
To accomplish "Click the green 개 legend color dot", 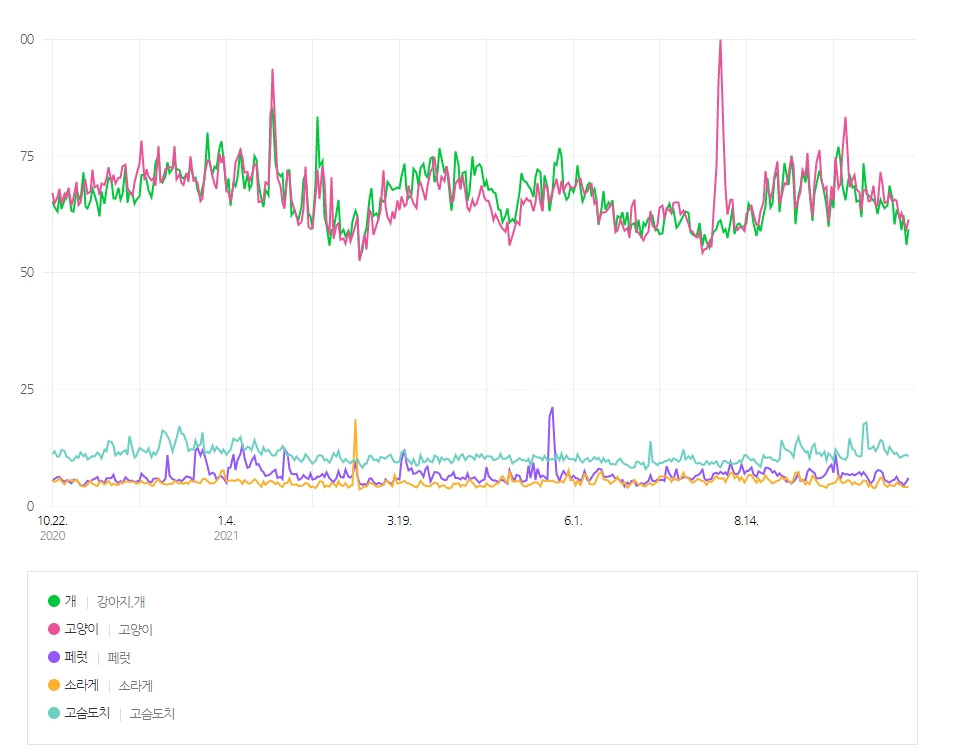I will (x=54, y=601).
